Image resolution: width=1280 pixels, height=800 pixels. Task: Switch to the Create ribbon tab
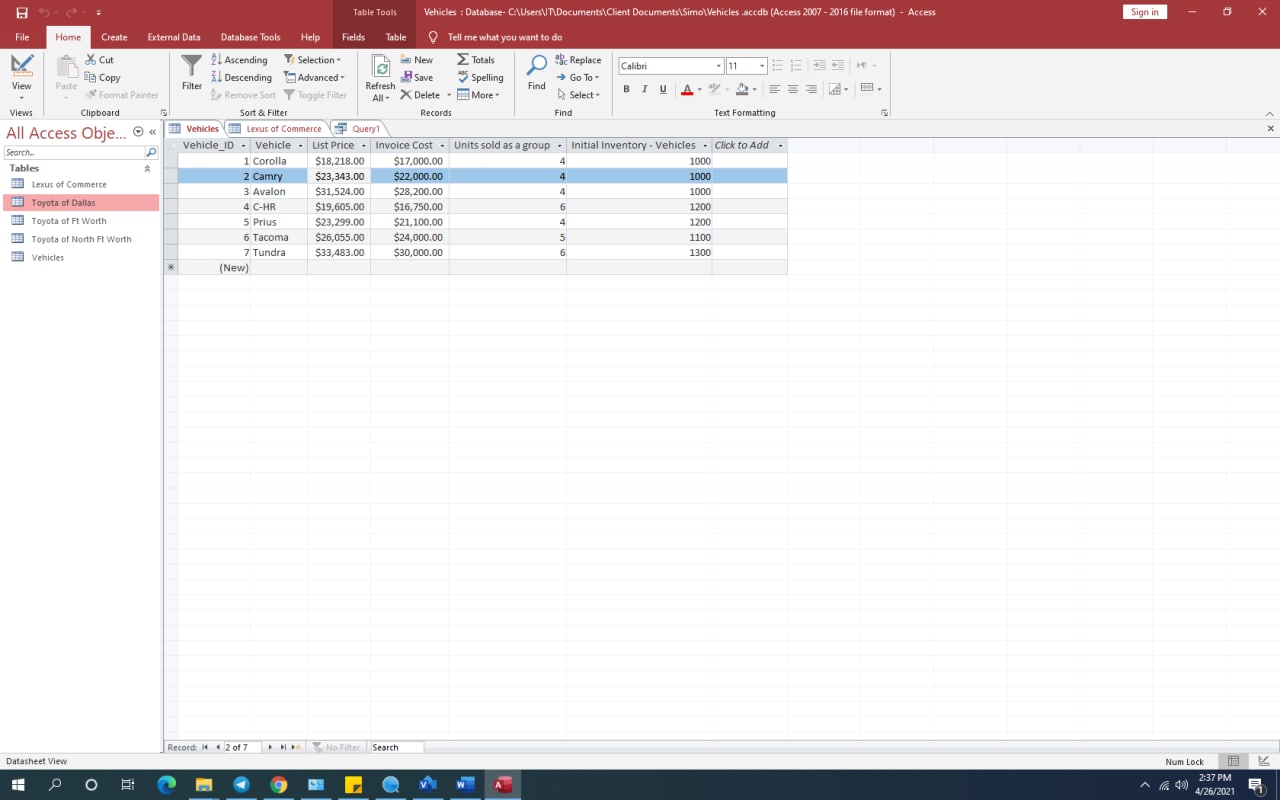pyautogui.click(x=114, y=37)
